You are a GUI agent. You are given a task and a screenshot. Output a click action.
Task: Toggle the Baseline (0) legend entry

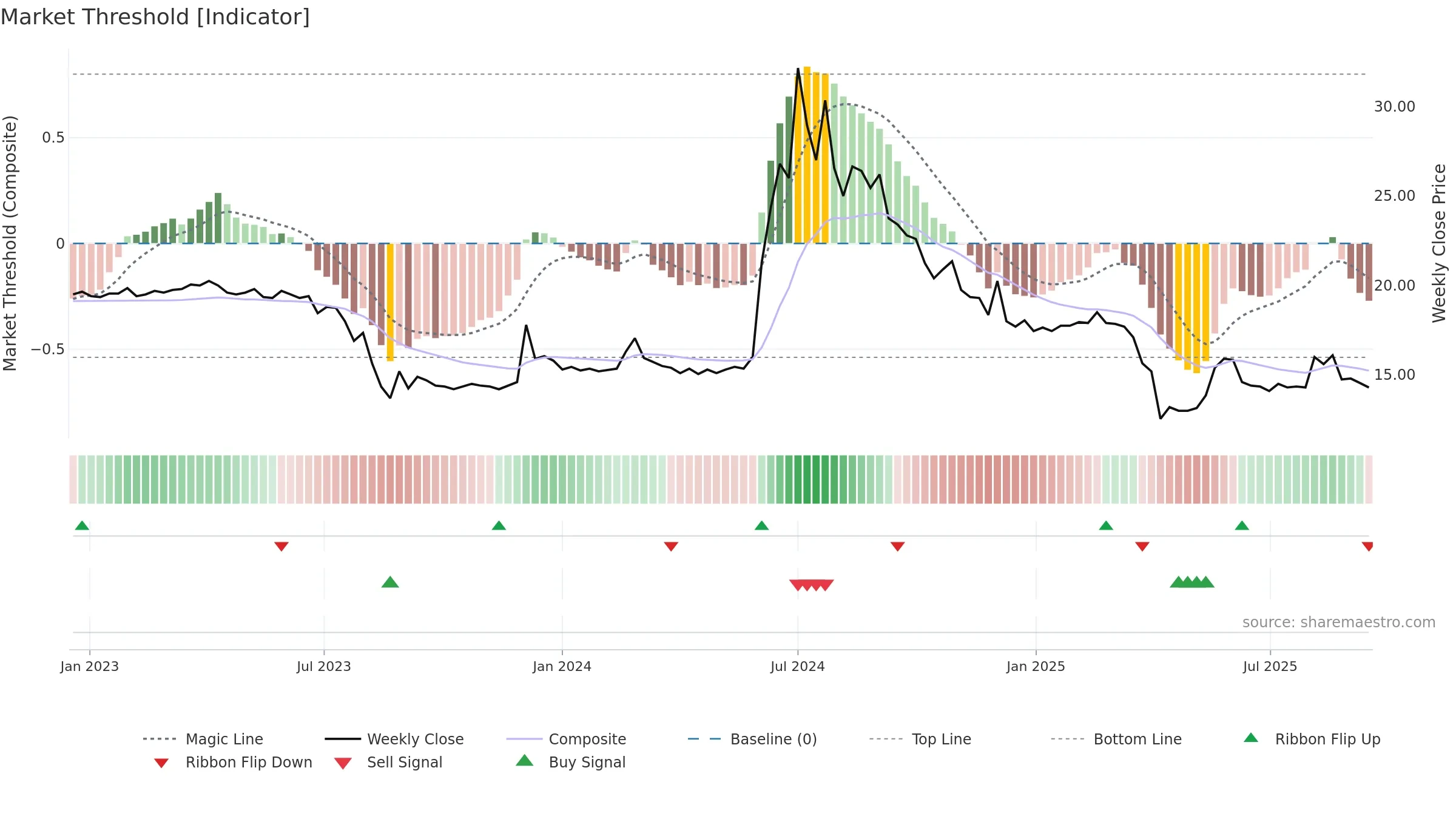click(x=752, y=739)
